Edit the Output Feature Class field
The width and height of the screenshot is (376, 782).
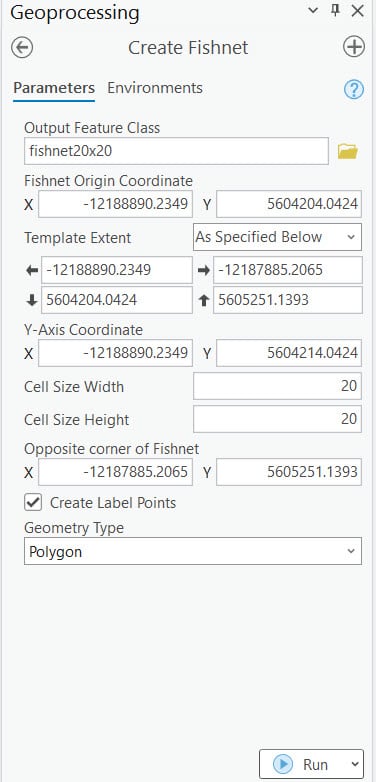[176, 151]
